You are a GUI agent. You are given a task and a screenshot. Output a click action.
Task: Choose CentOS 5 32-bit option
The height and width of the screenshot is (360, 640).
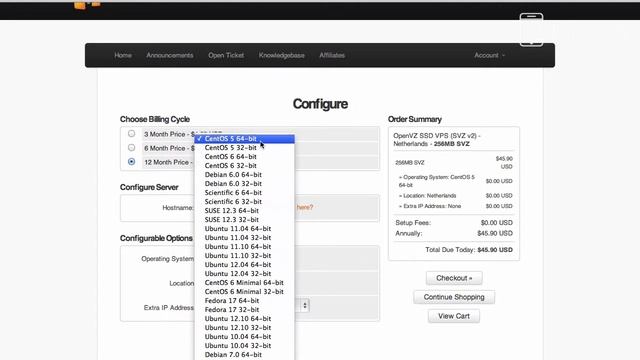click(244, 148)
